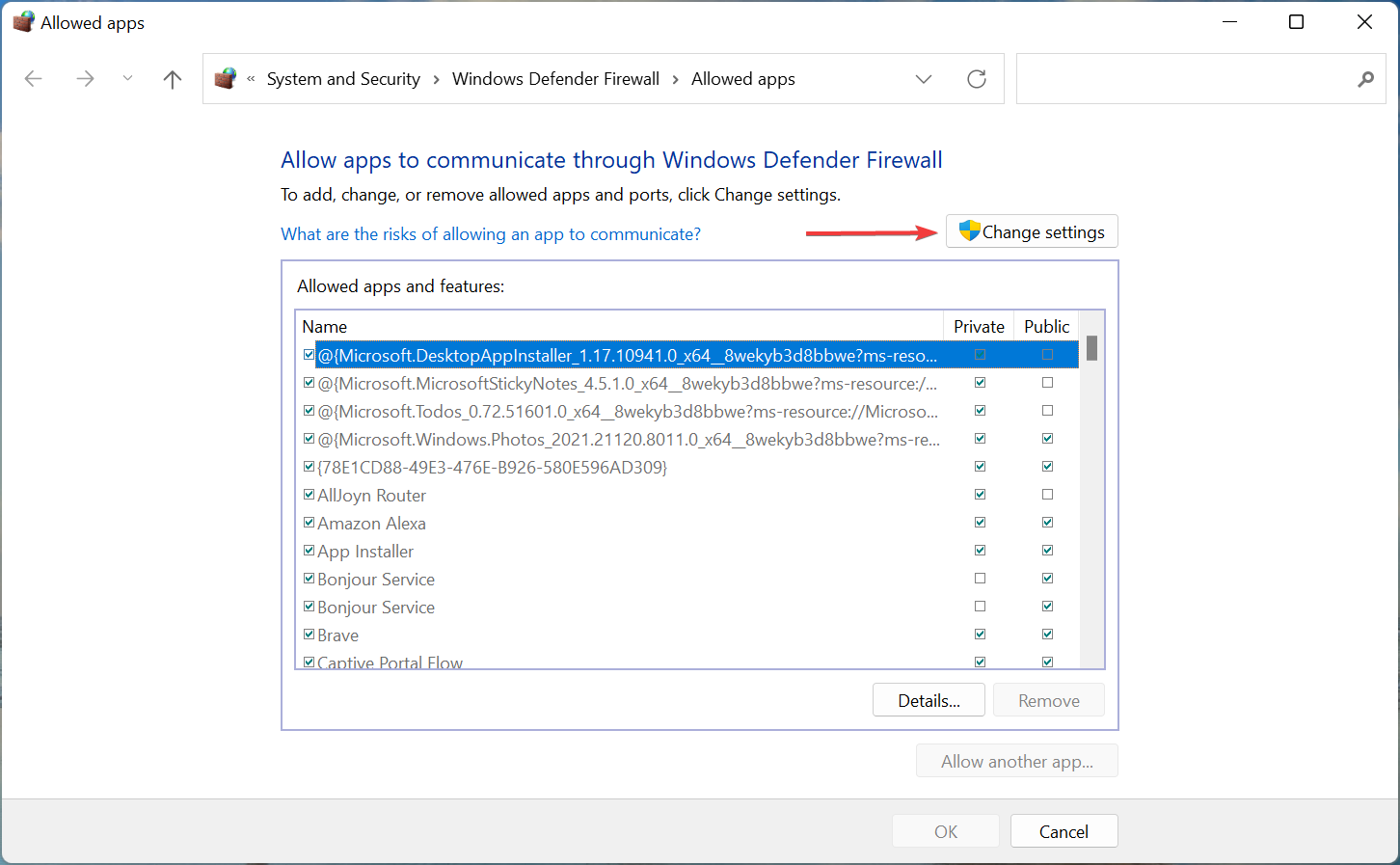This screenshot has height=865, width=1400.
Task: Select the MicrosoftStickyNotes row
Action: [688, 383]
